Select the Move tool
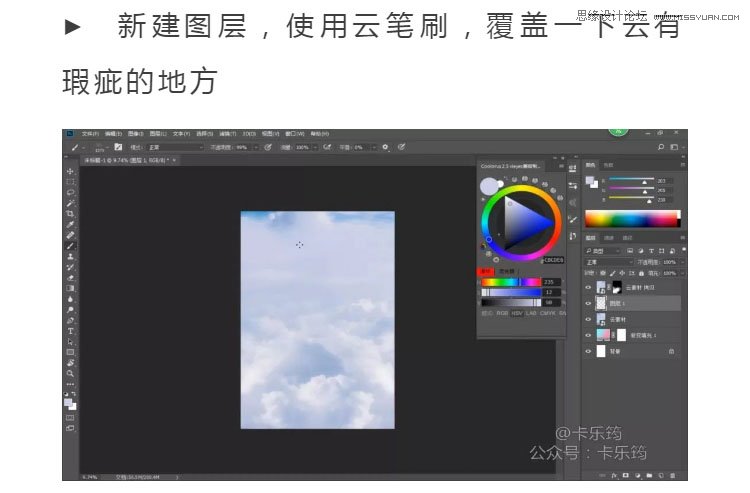The width and height of the screenshot is (750, 493). pyautogui.click(x=70, y=172)
